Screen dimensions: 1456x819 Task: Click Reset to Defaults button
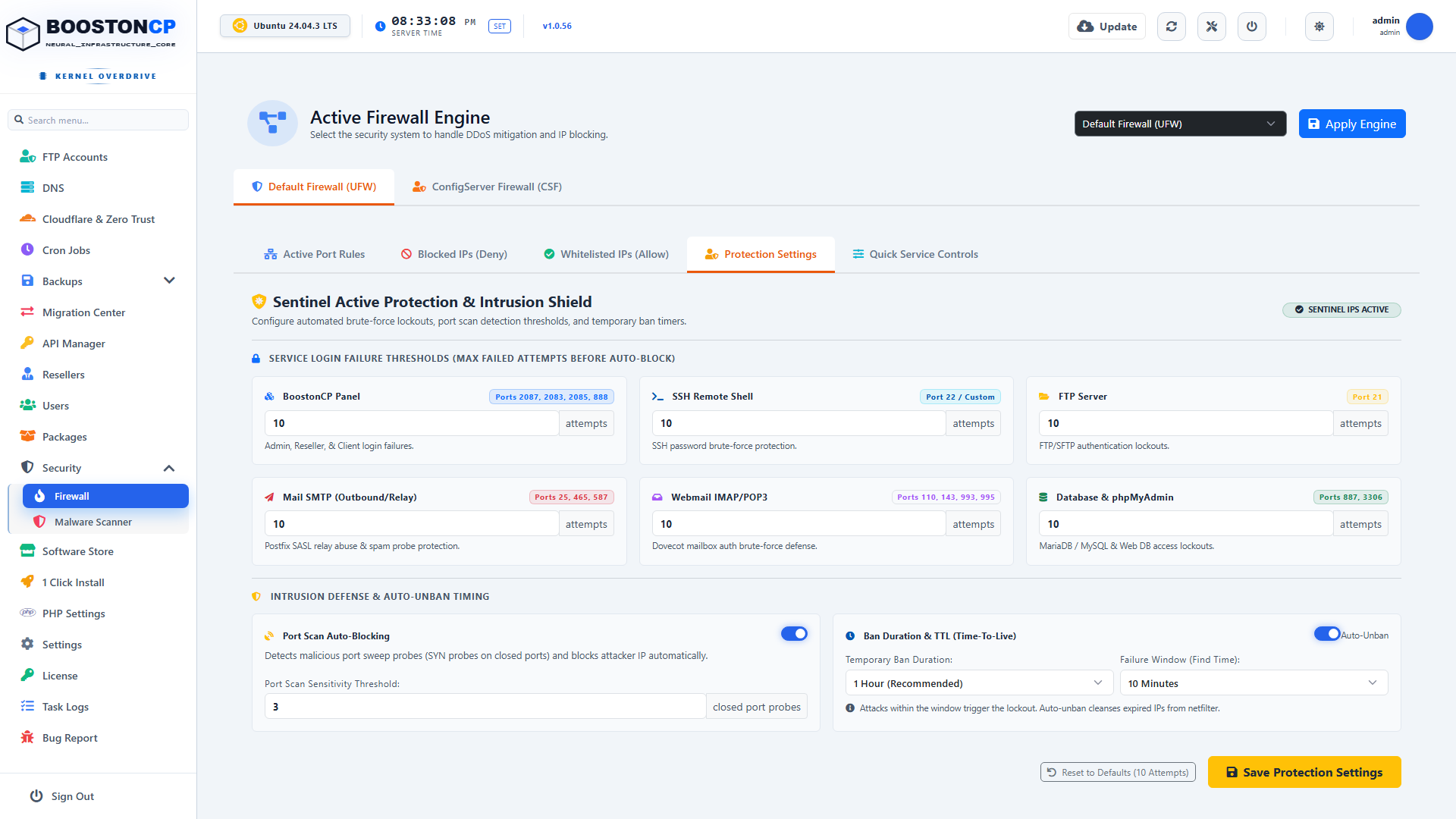pyautogui.click(x=1118, y=772)
